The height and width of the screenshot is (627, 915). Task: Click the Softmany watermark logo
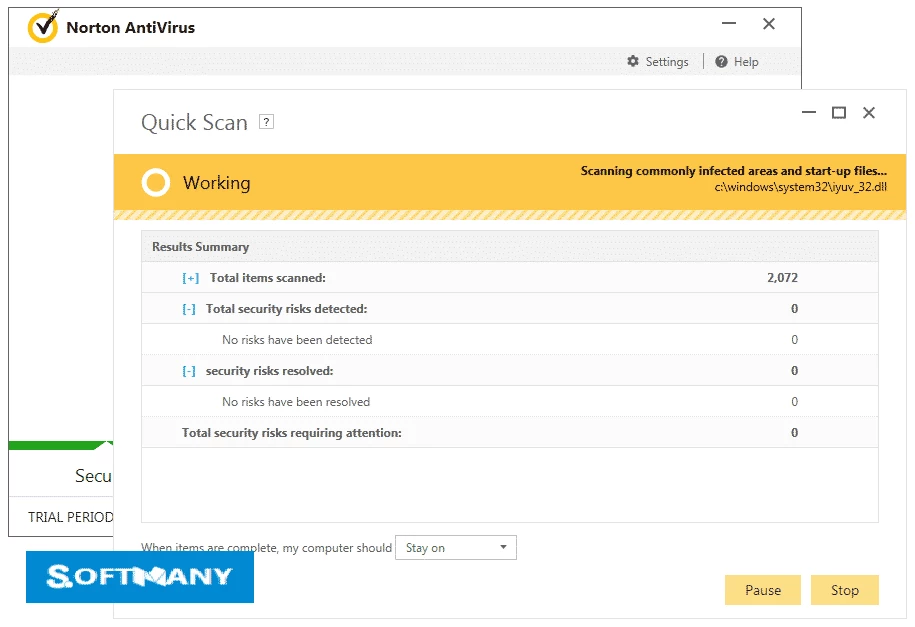pyautogui.click(x=139, y=577)
